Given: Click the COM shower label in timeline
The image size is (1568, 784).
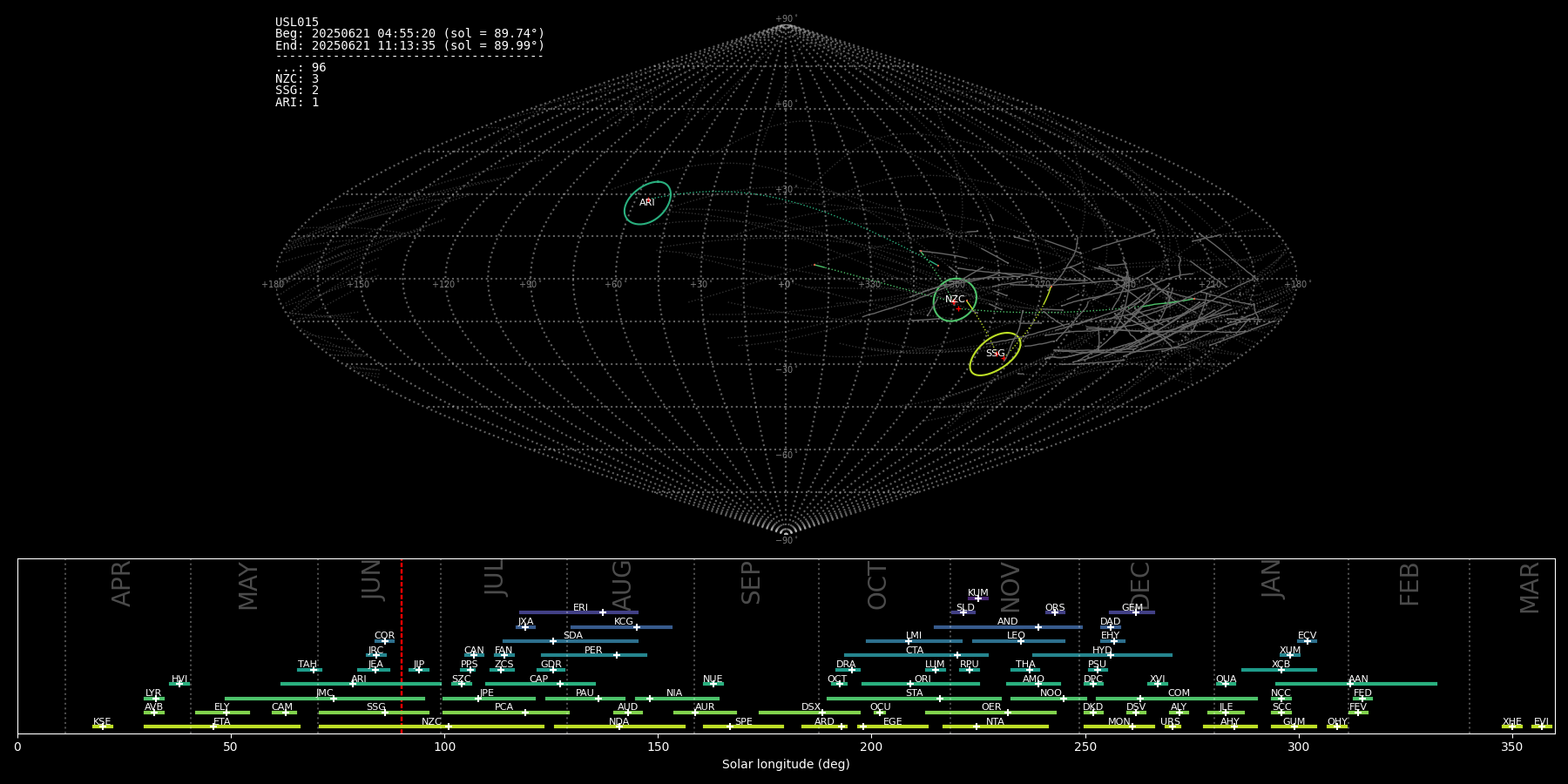Looking at the screenshot, I should [1179, 693].
